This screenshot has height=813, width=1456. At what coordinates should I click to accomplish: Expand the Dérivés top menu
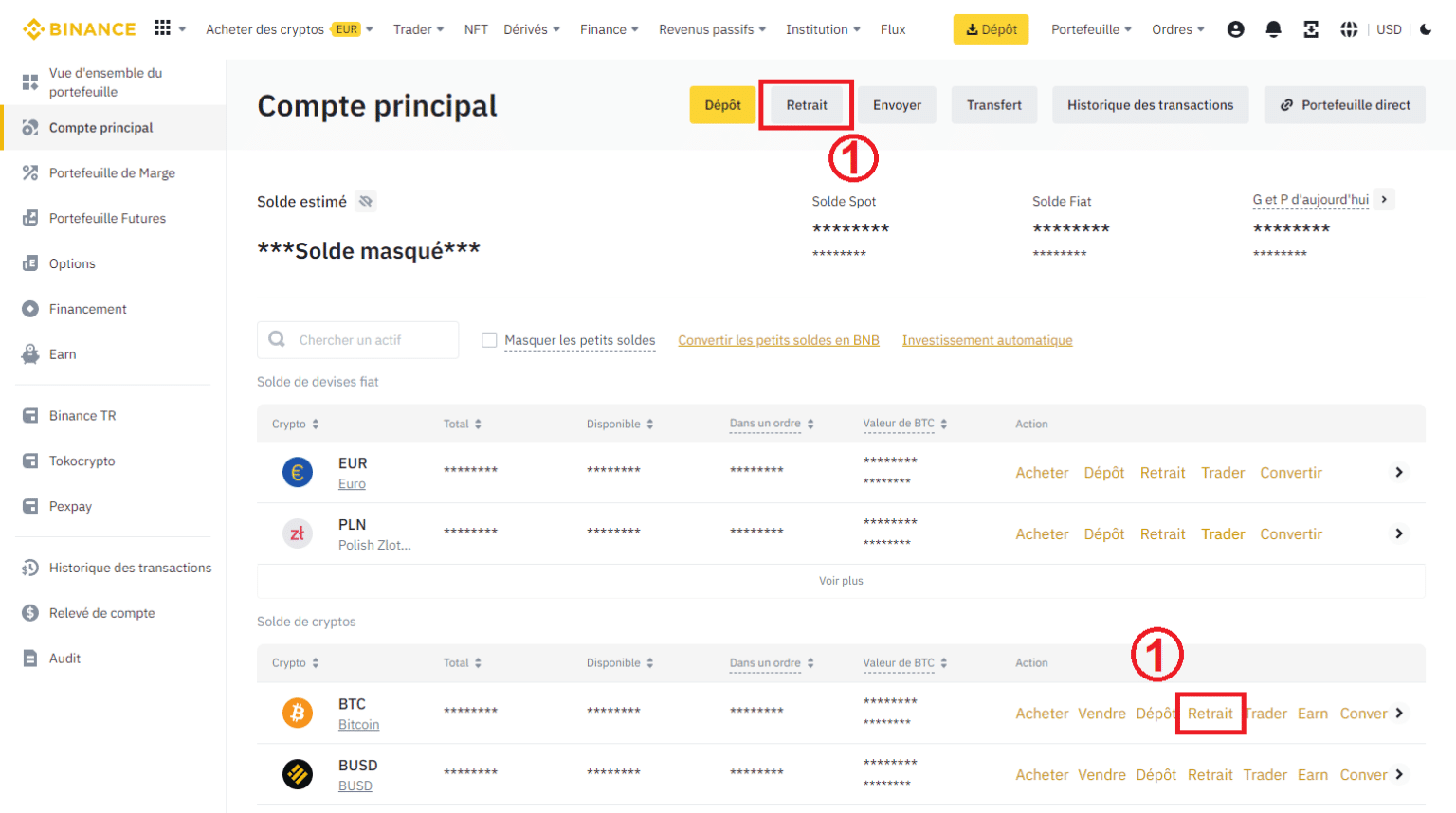click(x=532, y=29)
